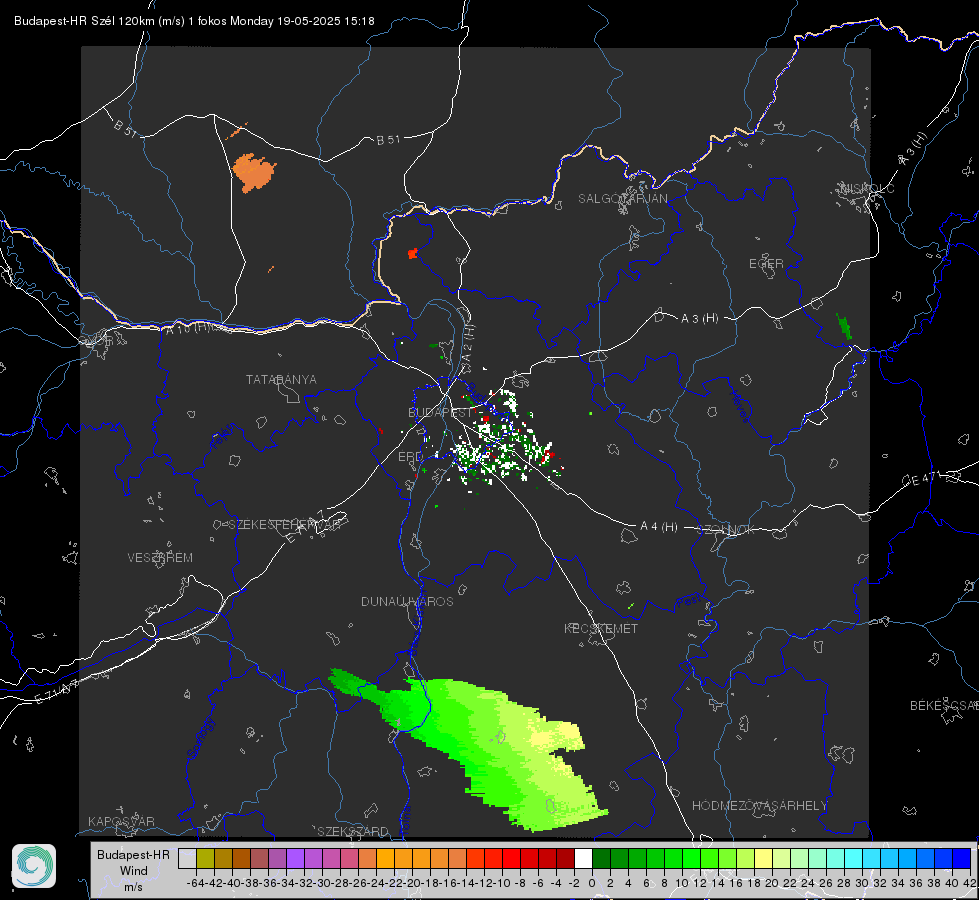Click the radar title text with date 19-05-2025
This screenshot has height=900, width=979.
pos(194,21)
